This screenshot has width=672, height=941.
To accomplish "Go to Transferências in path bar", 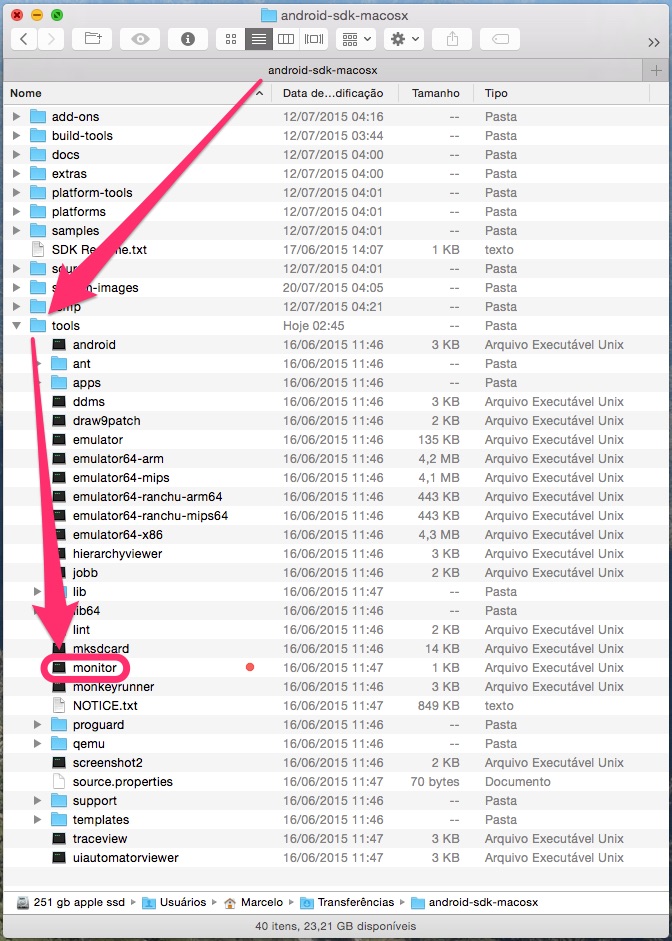I will pos(347,902).
